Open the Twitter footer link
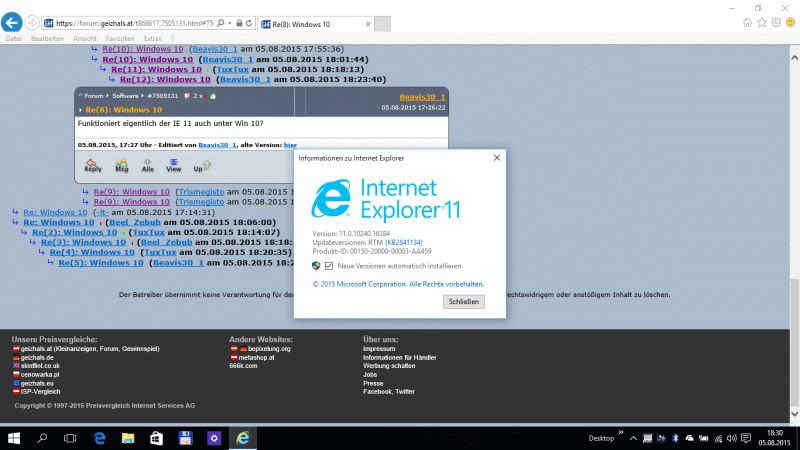The height and width of the screenshot is (450, 800). (x=405, y=392)
